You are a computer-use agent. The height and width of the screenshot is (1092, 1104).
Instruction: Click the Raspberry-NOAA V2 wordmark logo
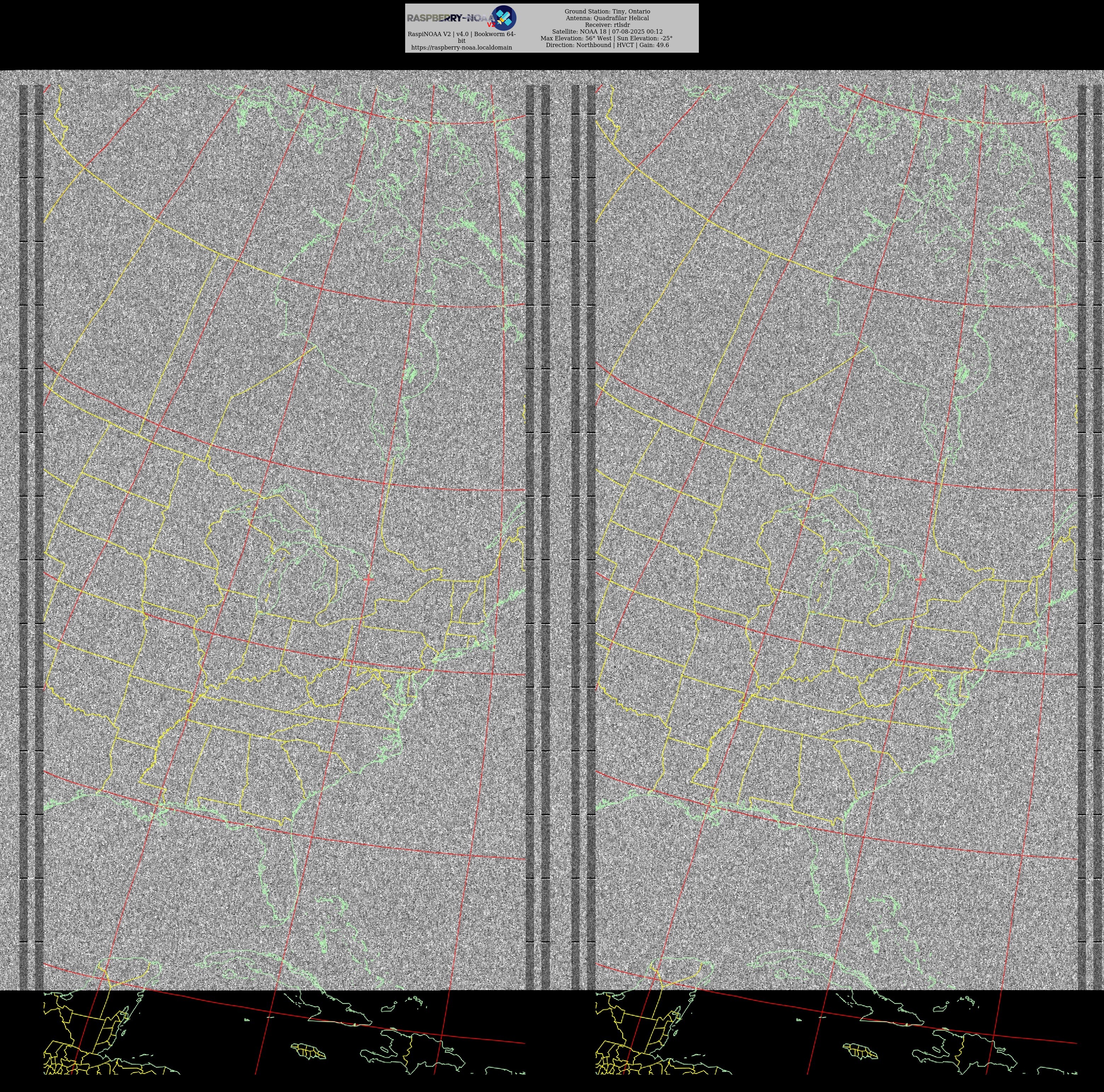click(449, 18)
